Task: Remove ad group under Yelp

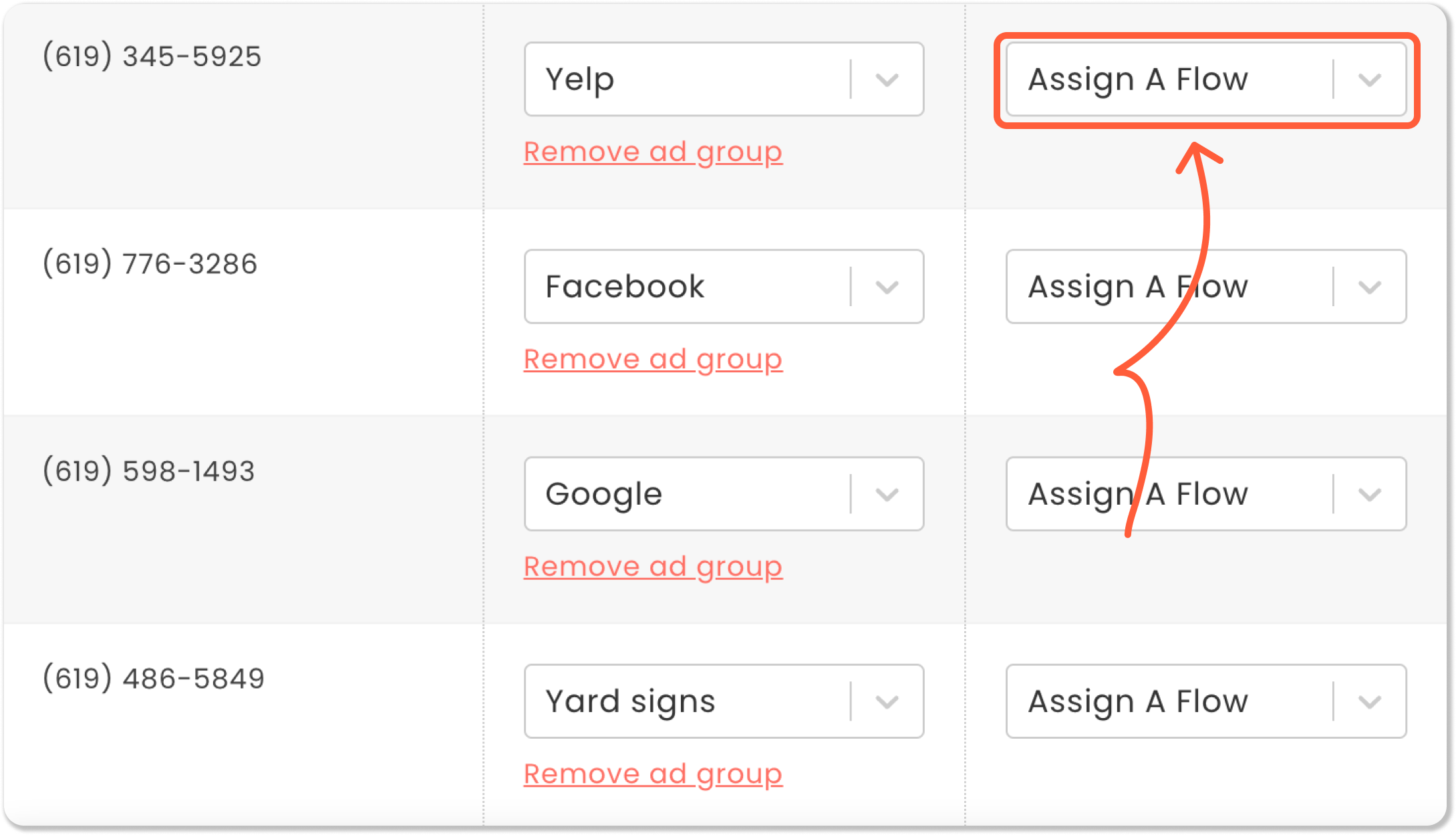Action: pyautogui.click(x=653, y=152)
